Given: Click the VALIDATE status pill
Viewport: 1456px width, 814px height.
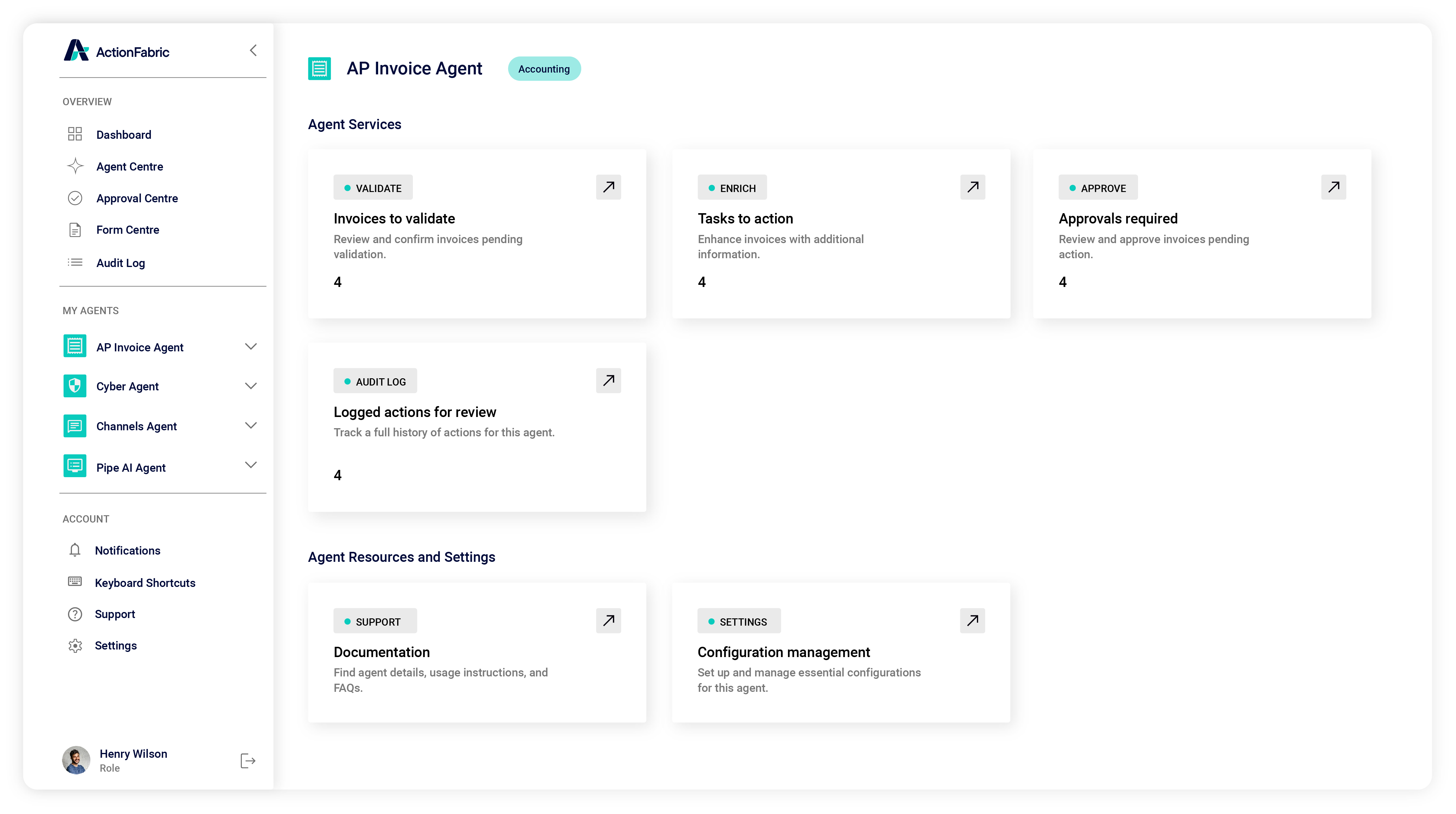Looking at the screenshot, I should pos(373,187).
